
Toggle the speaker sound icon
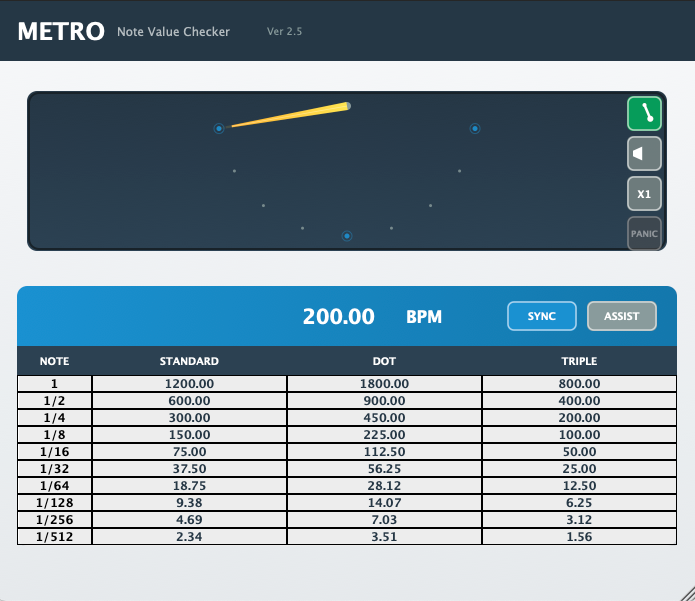(x=644, y=154)
